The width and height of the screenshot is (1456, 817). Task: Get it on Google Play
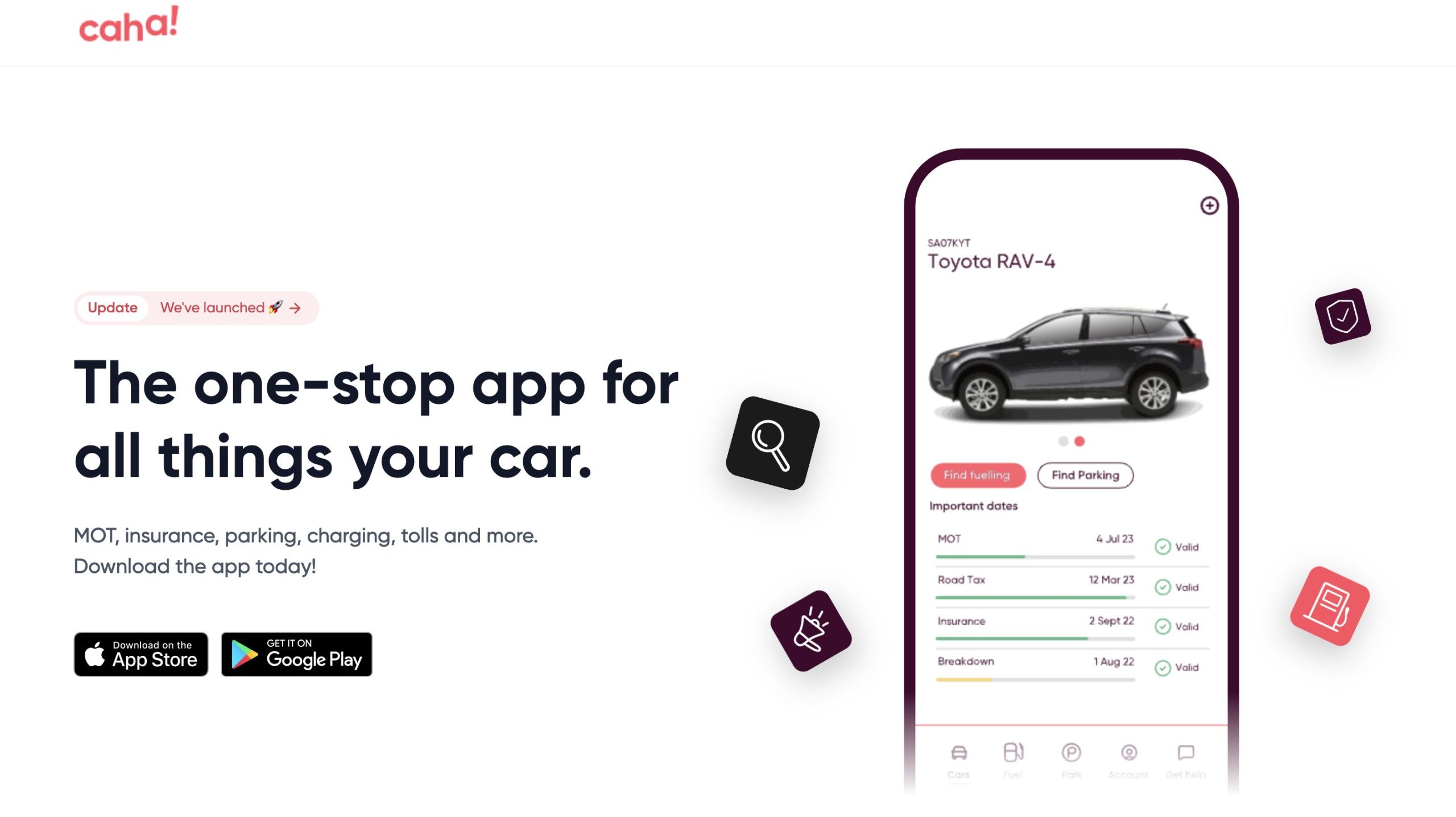(x=296, y=654)
